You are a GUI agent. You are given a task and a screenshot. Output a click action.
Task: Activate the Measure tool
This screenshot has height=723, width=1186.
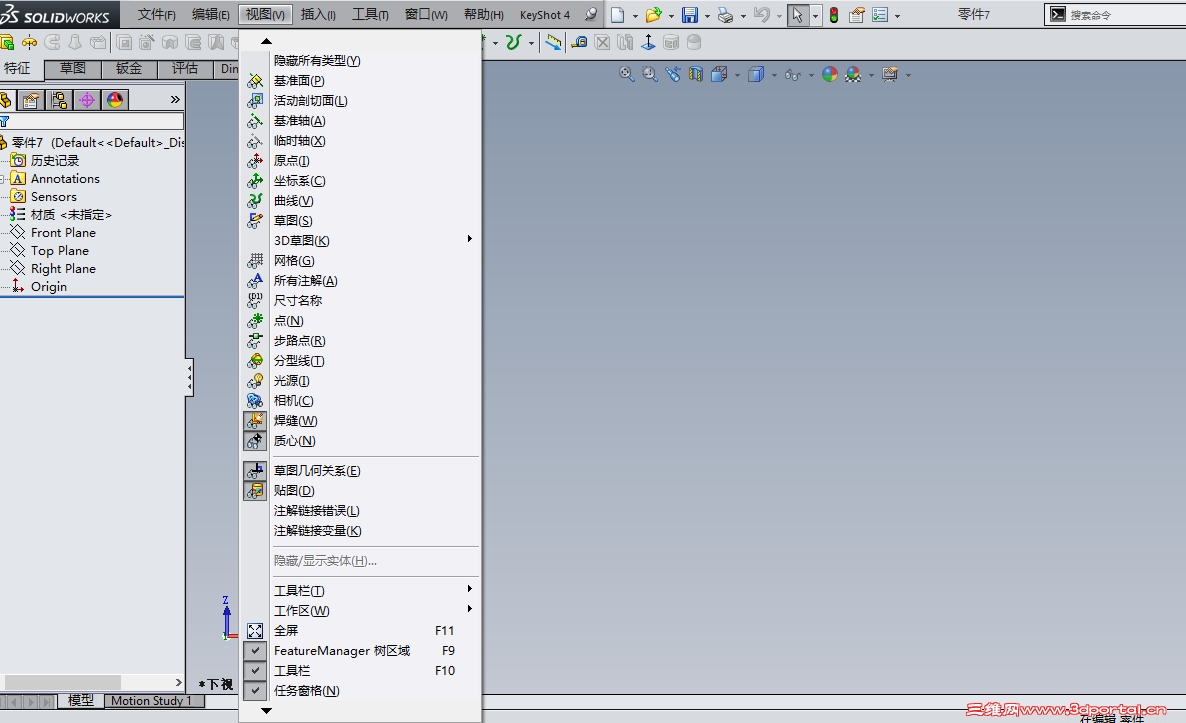point(579,42)
